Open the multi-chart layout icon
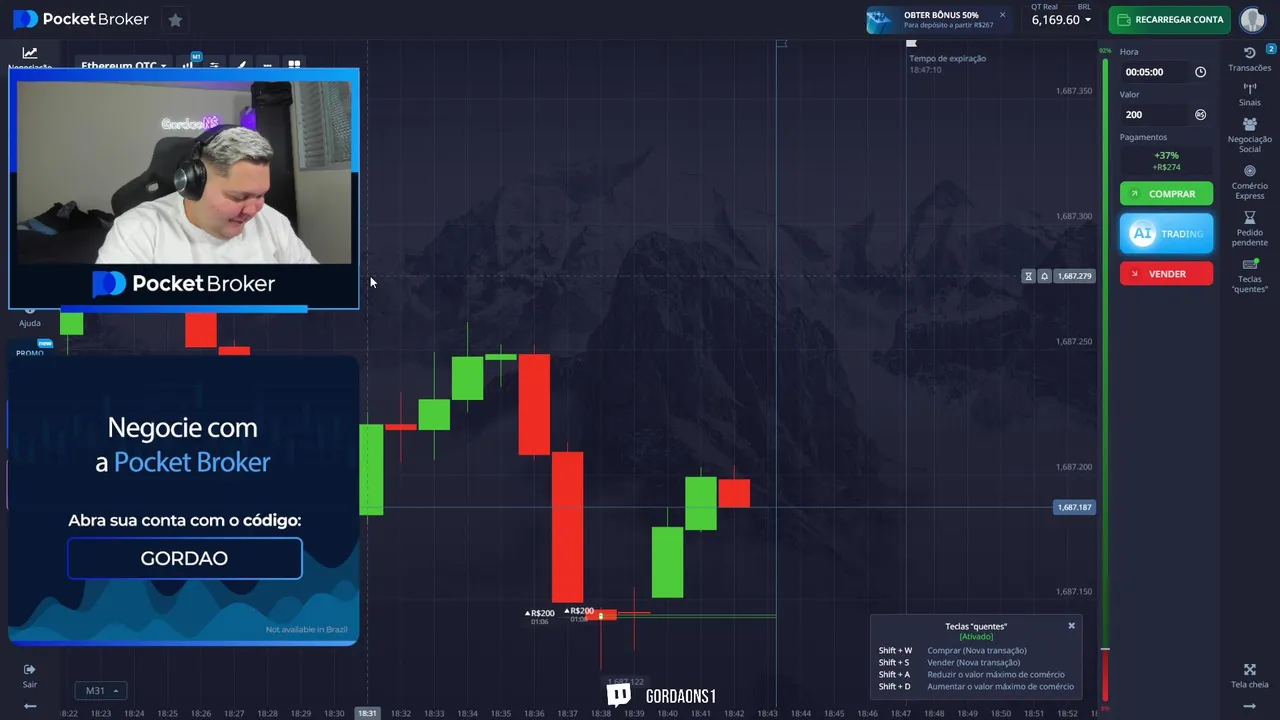The image size is (1280, 720). (x=294, y=64)
